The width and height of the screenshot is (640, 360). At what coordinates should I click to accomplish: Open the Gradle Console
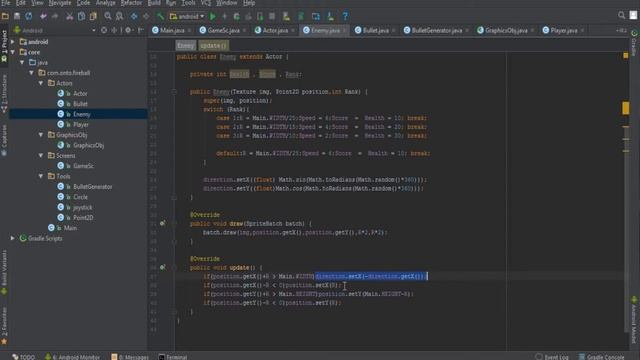(x=602, y=357)
